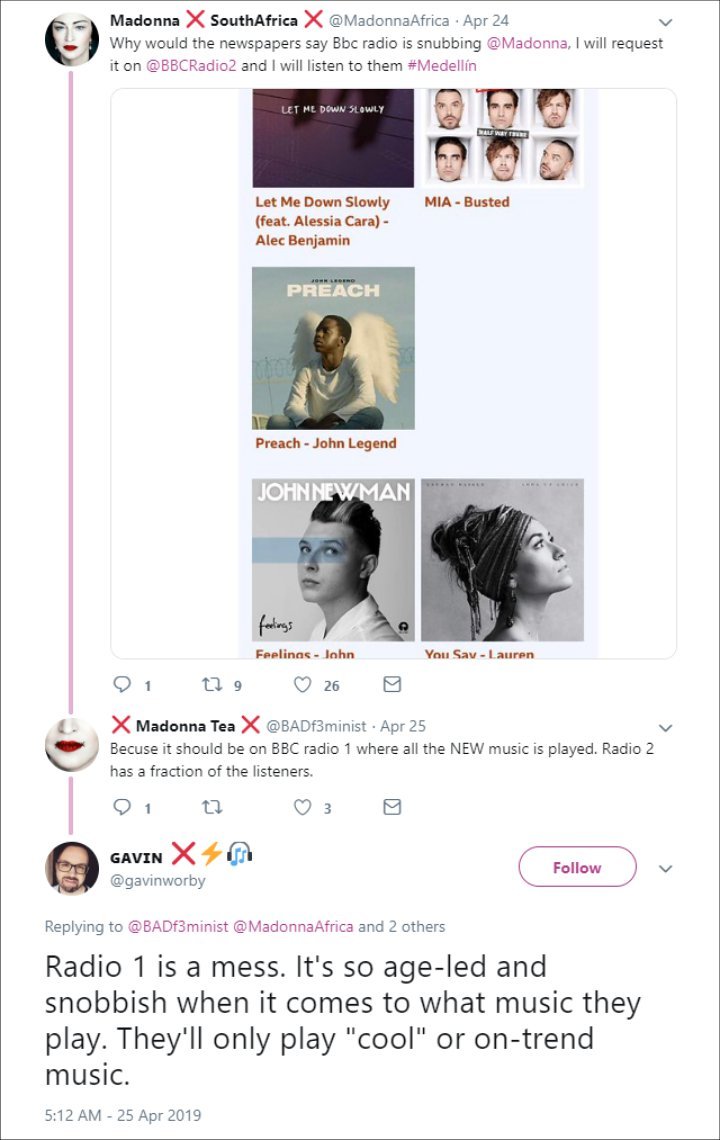This screenshot has width=720, height=1140.
Task: Follow GAVIN's account
Action: (x=577, y=867)
